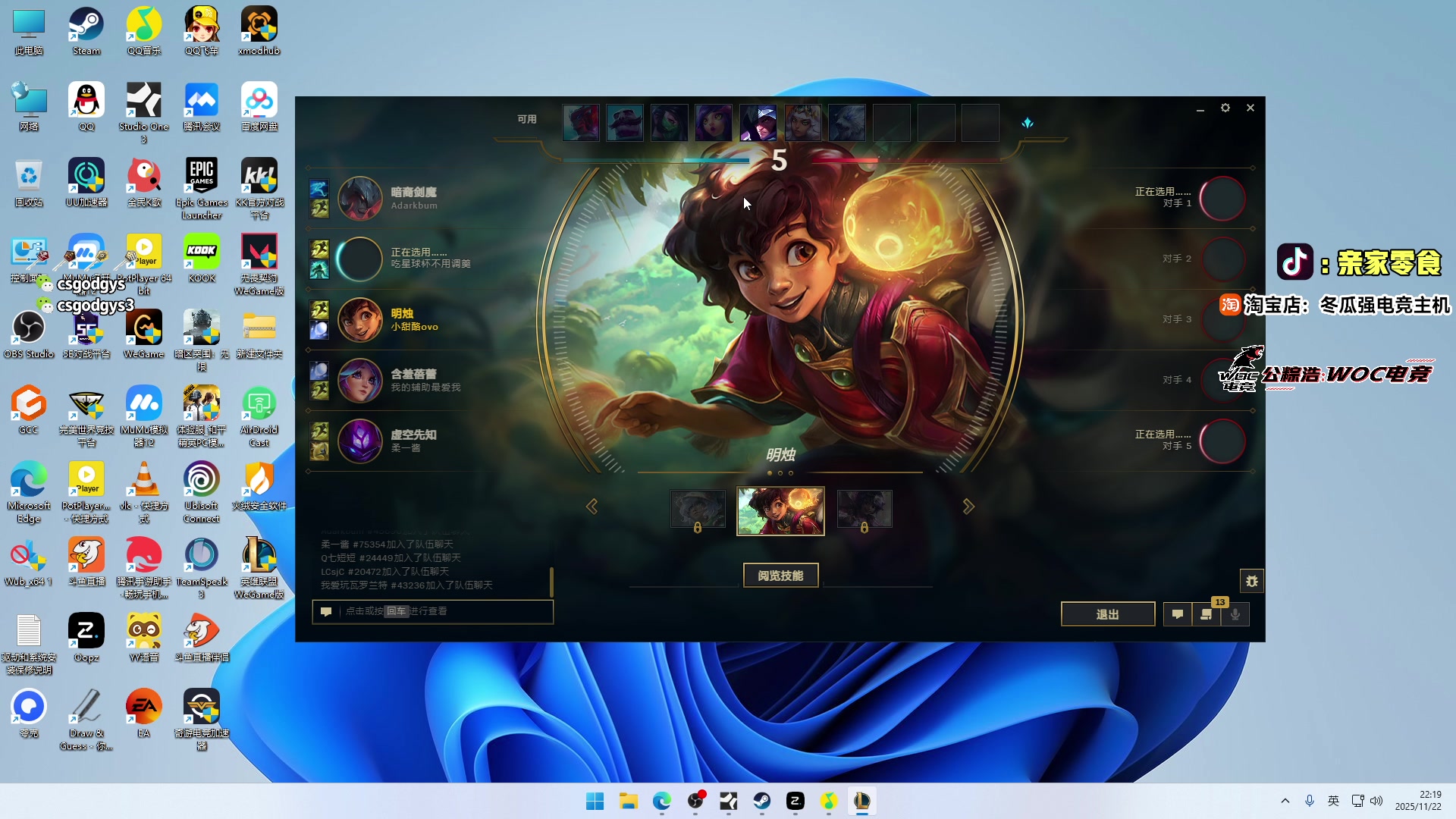Click the 阅览技能 button
Viewport: 1456px width, 819px height.
coord(780,576)
